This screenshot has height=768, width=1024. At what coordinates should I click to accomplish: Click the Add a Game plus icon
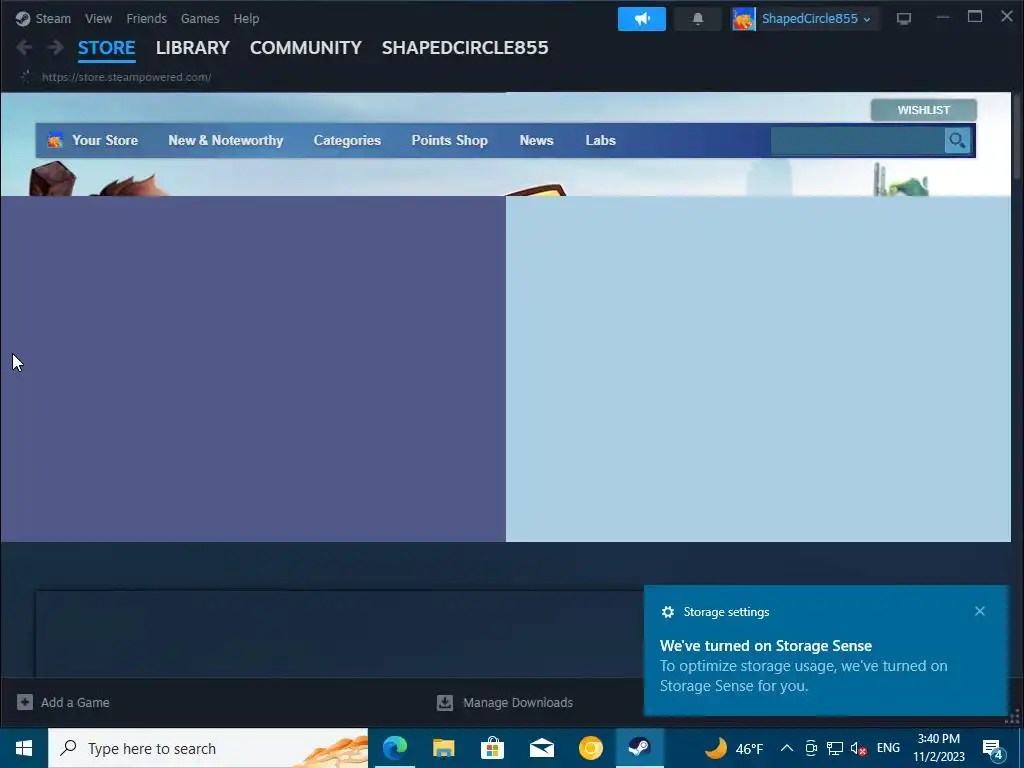pyautogui.click(x=25, y=702)
